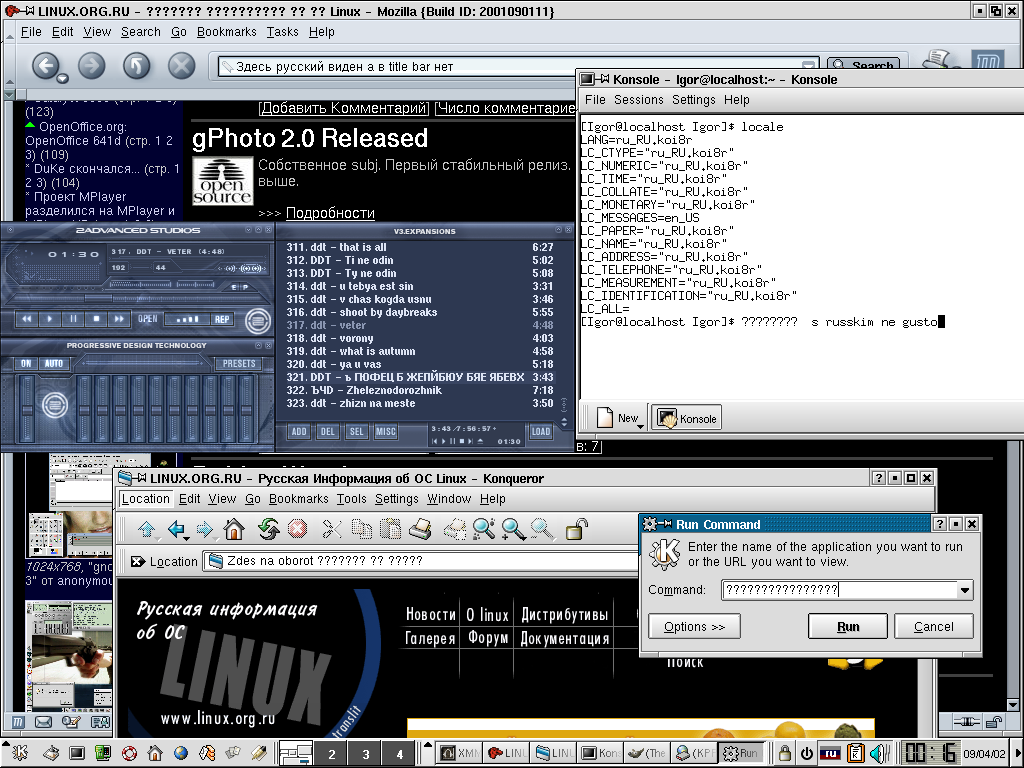Image resolution: width=1024 pixels, height=768 pixels.
Task: Open the Command combo box dropdown arrow
Action: click(x=964, y=591)
